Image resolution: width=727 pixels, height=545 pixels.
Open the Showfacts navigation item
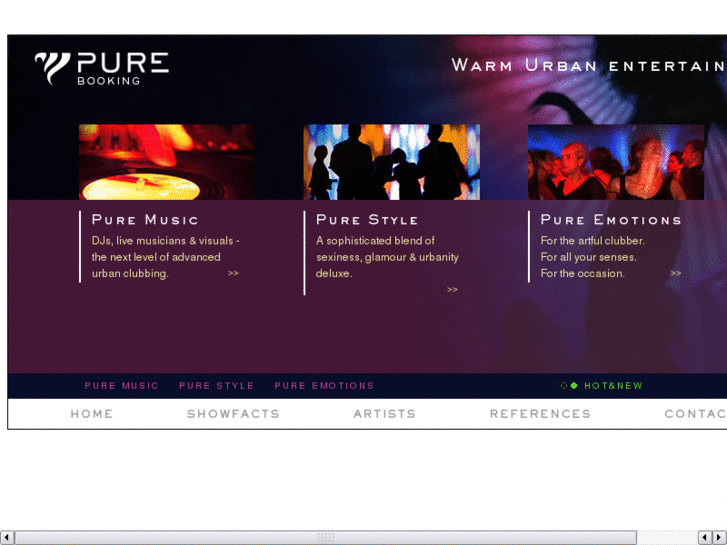point(233,414)
